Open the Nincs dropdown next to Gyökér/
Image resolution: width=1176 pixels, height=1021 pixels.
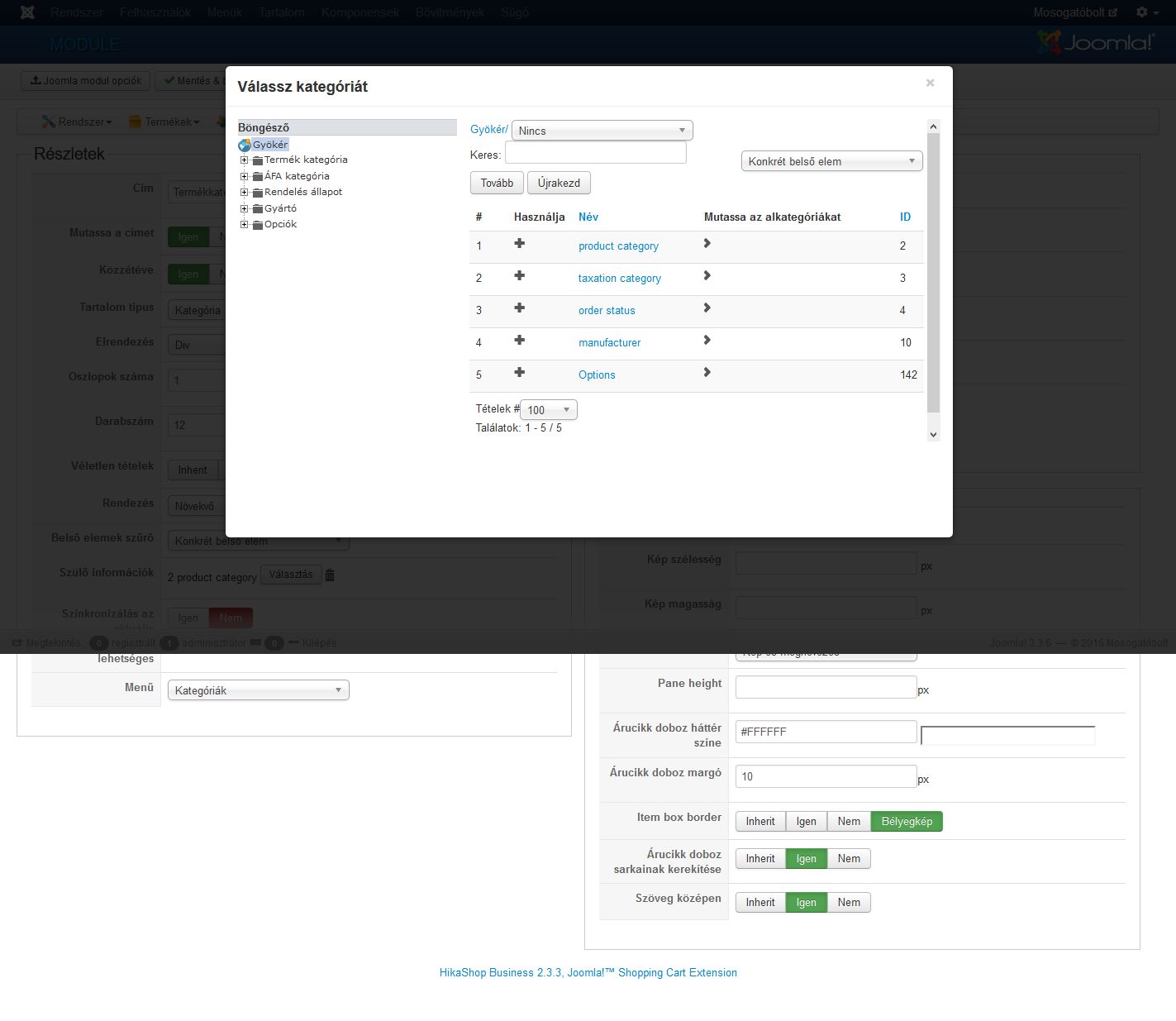tap(602, 131)
